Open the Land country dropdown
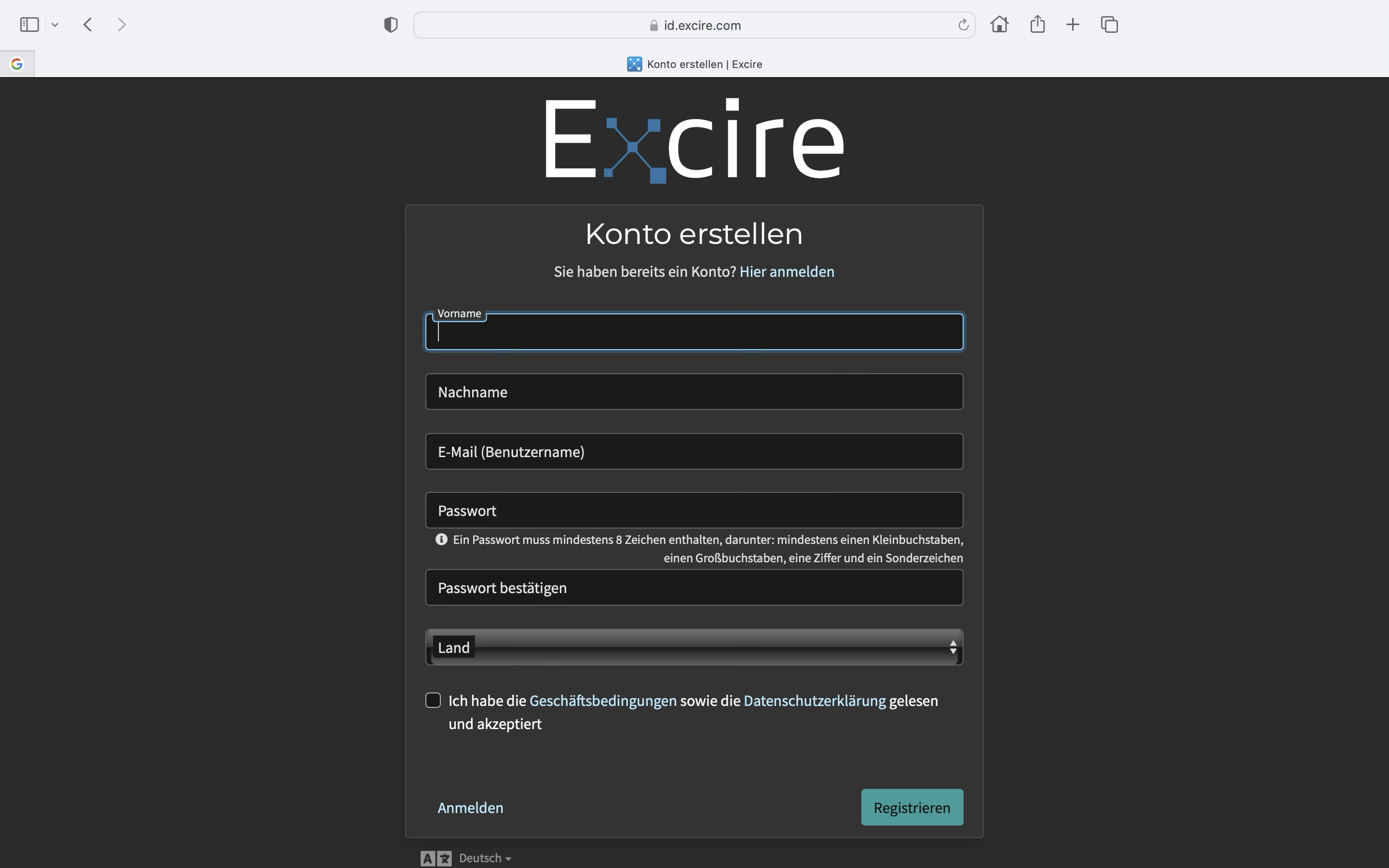 (694, 647)
